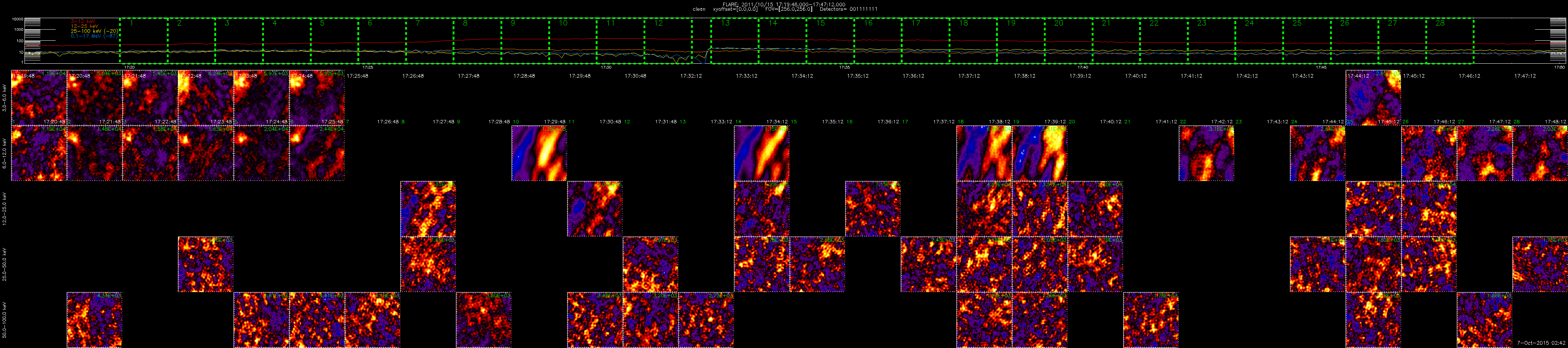The height and width of the screenshot is (348, 1568).
Task: Open the 25.0-50.0 keV image for interval 17
Action: pos(928,265)
